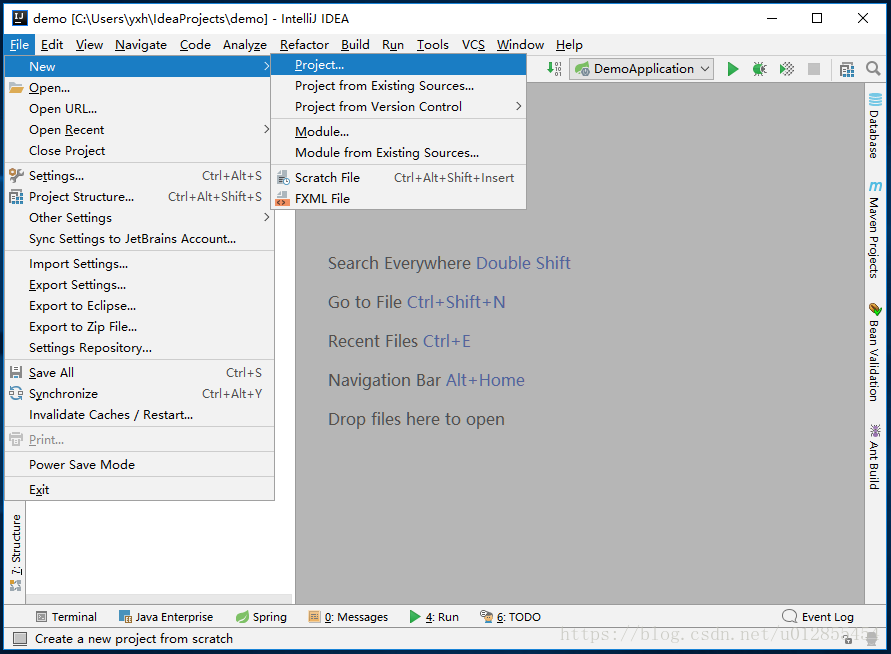Expand the New submenu entry
This screenshot has width=891, height=654.
(139, 66)
